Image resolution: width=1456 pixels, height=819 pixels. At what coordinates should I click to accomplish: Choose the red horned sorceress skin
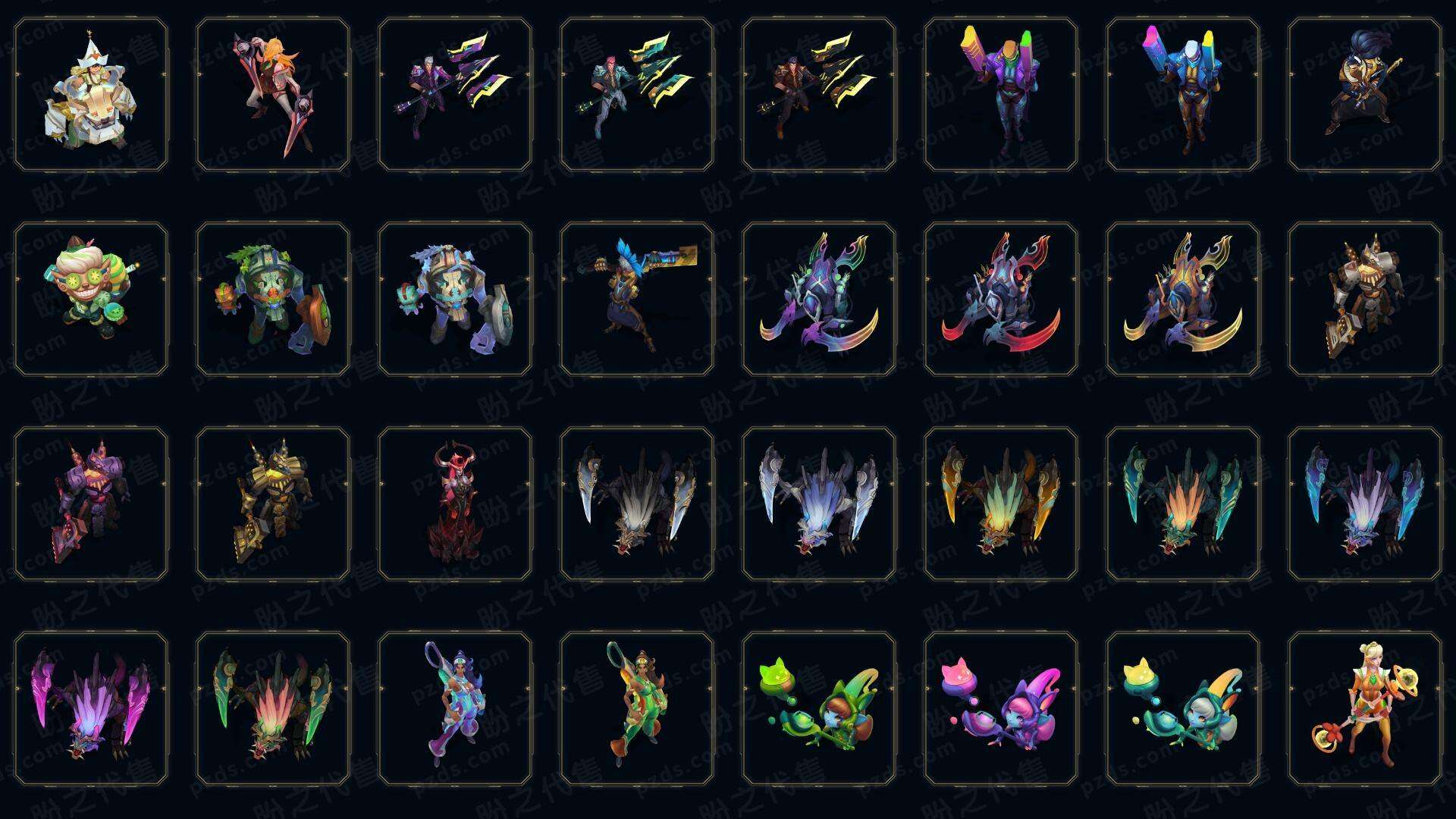pyautogui.click(x=455, y=504)
